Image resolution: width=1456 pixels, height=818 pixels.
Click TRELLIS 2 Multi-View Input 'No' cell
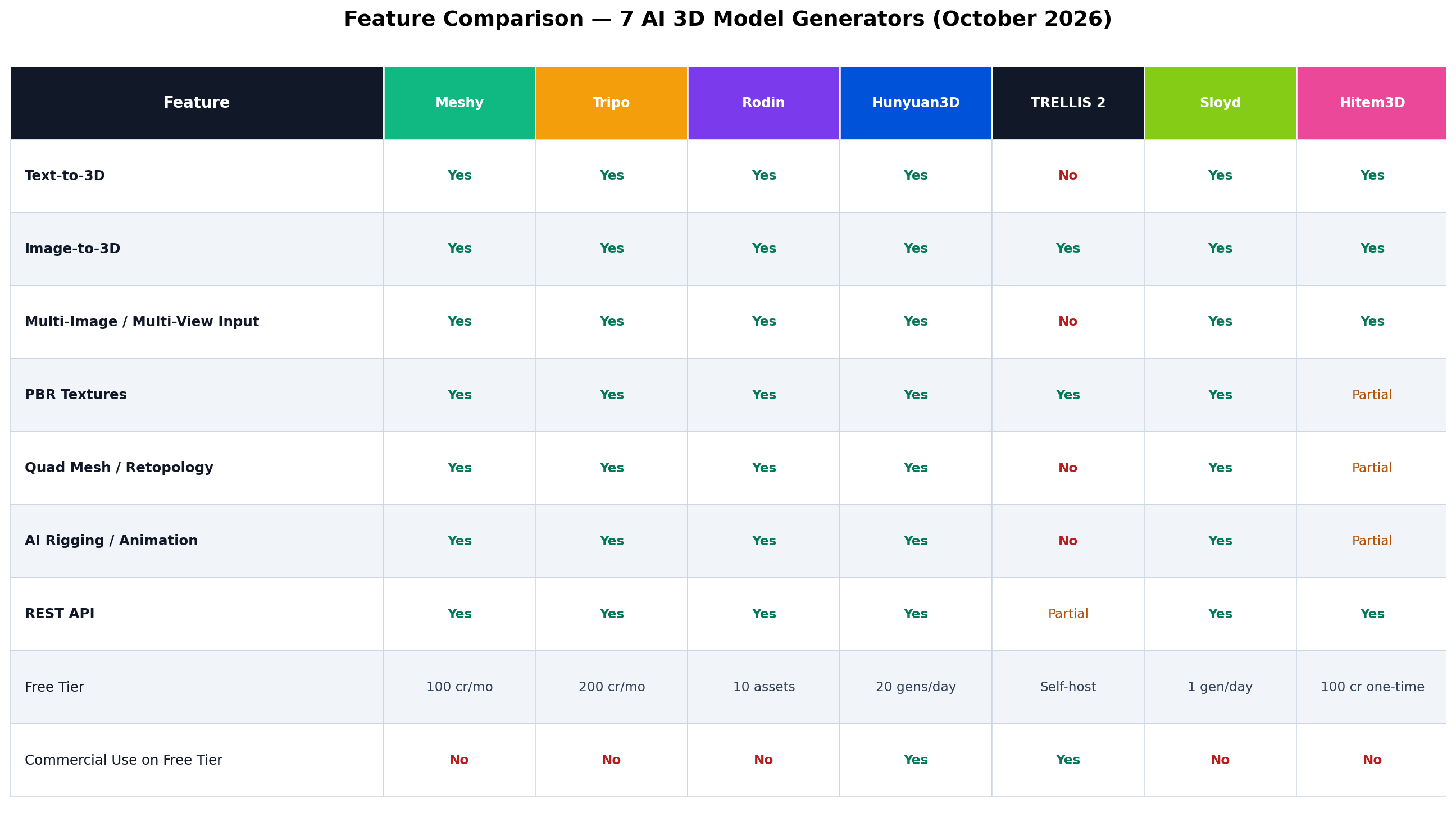1068,322
